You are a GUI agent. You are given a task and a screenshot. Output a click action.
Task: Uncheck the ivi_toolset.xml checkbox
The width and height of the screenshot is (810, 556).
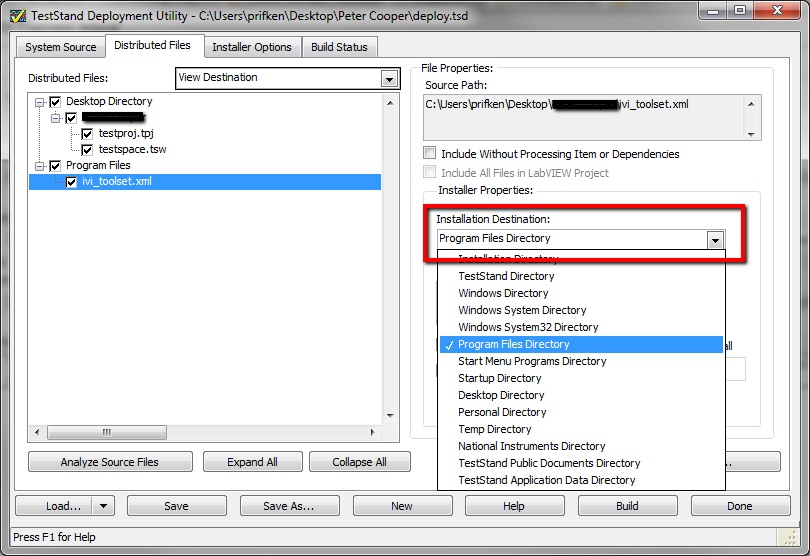pyautogui.click(x=71, y=182)
